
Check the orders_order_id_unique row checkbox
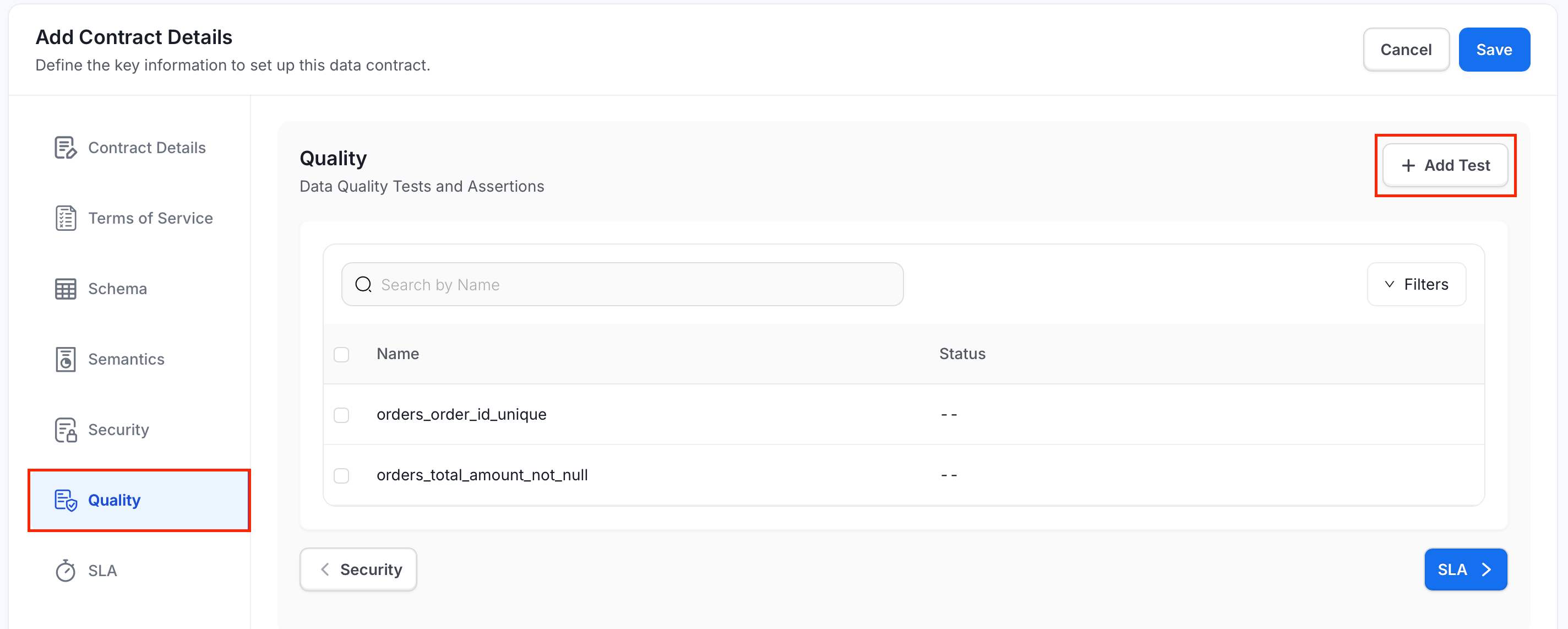pyautogui.click(x=341, y=415)
